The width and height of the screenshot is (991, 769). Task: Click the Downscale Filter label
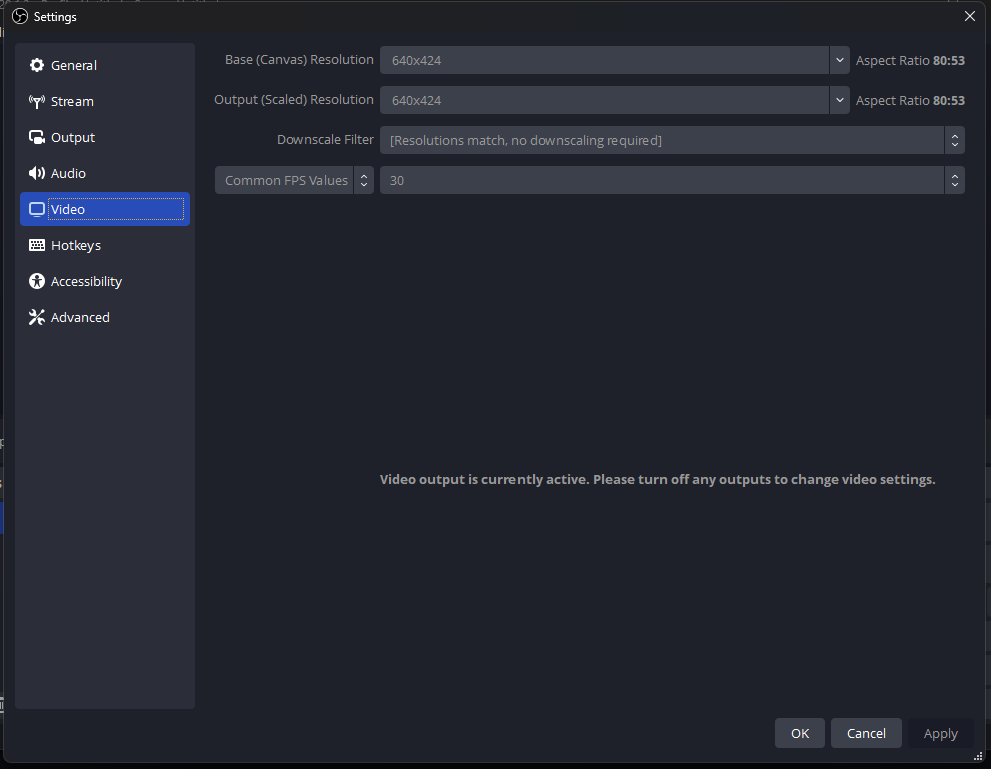coord(325,140)
